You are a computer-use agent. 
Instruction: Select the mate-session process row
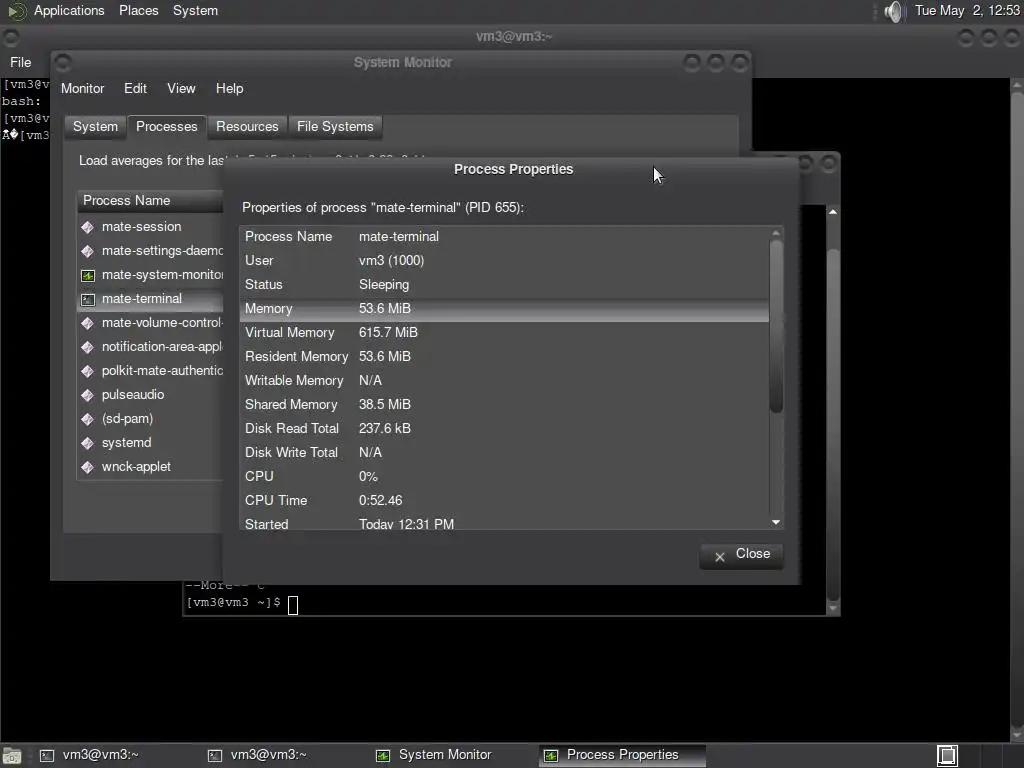tap(150, 227)
